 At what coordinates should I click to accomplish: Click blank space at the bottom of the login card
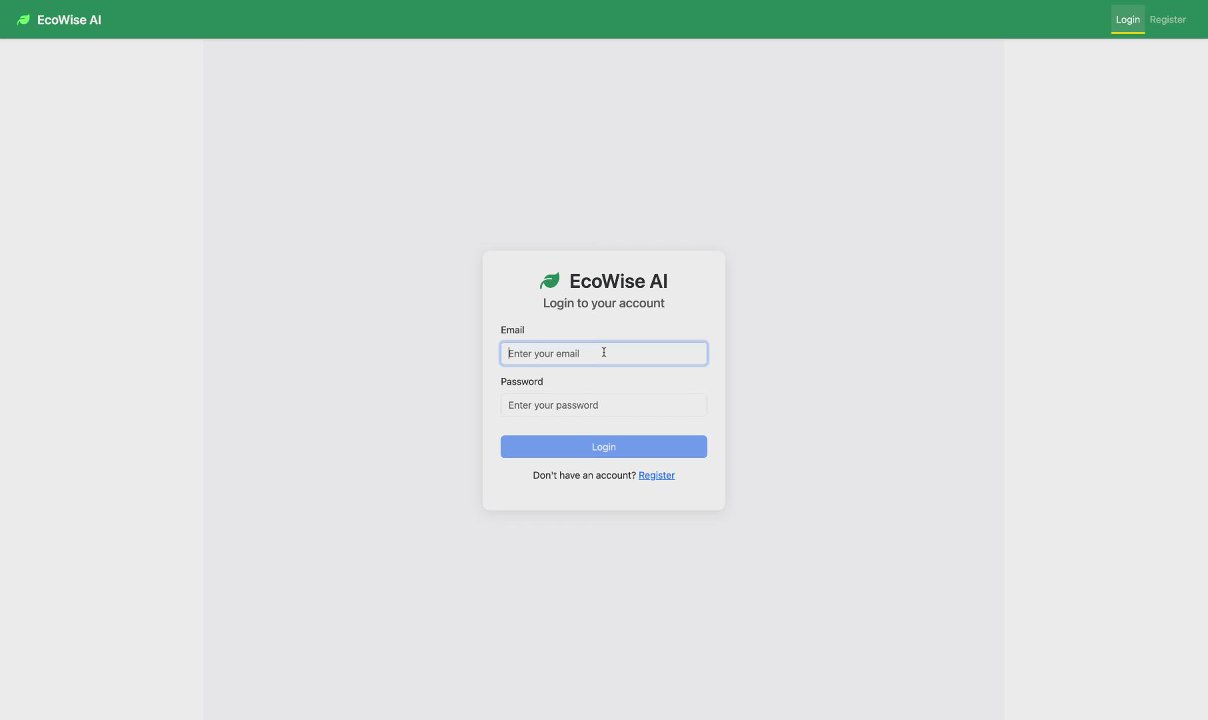pos(604,497)
